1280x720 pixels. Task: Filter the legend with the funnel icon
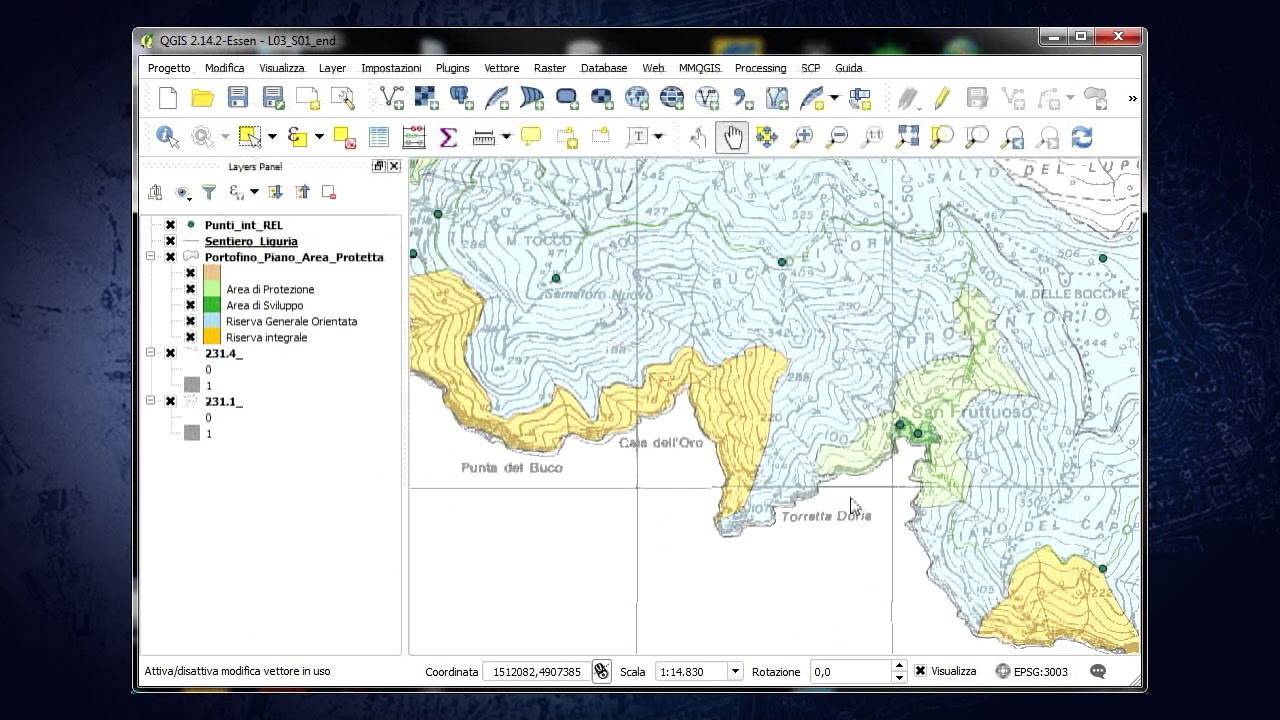(209, 192)
